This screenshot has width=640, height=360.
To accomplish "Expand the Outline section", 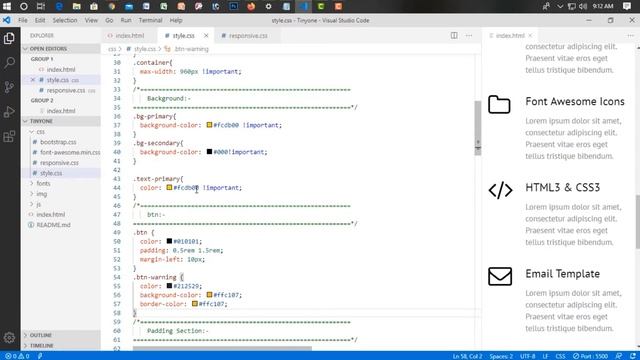I will click(61, 335).
